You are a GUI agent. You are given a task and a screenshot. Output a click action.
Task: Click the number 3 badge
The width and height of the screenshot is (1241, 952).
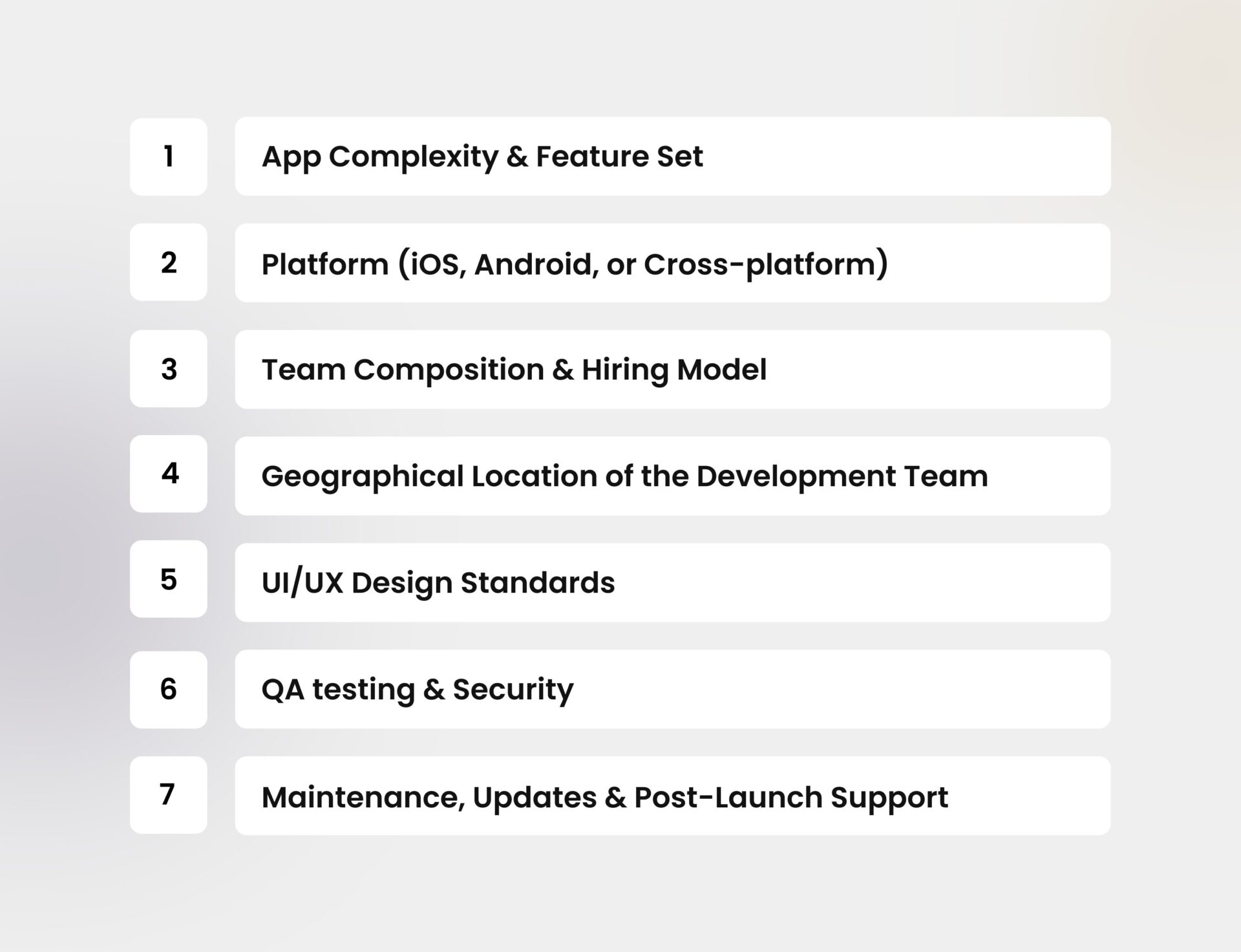coord(168,369)
